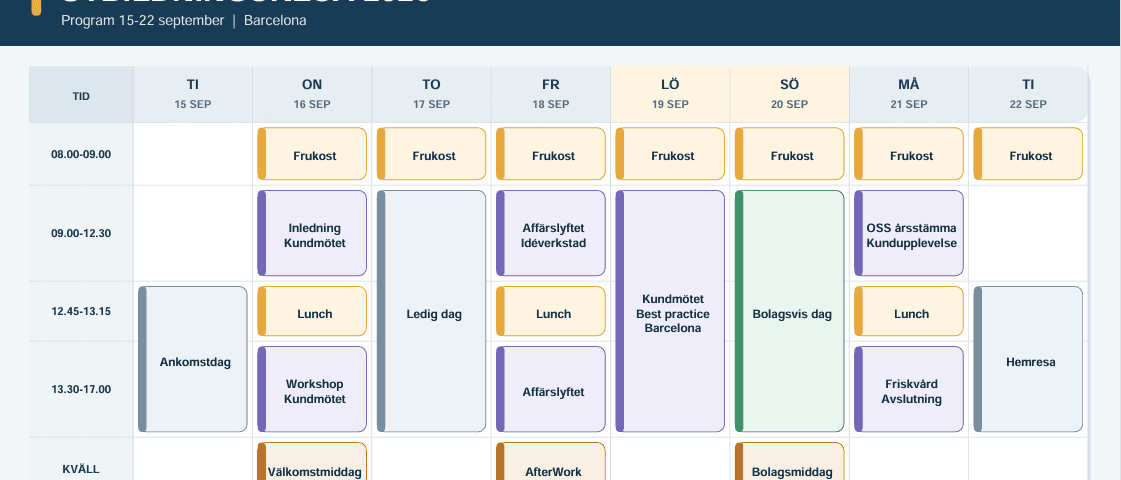
Task: Select Wednesday's Lunch block
Action: click(x=312, y=311)
